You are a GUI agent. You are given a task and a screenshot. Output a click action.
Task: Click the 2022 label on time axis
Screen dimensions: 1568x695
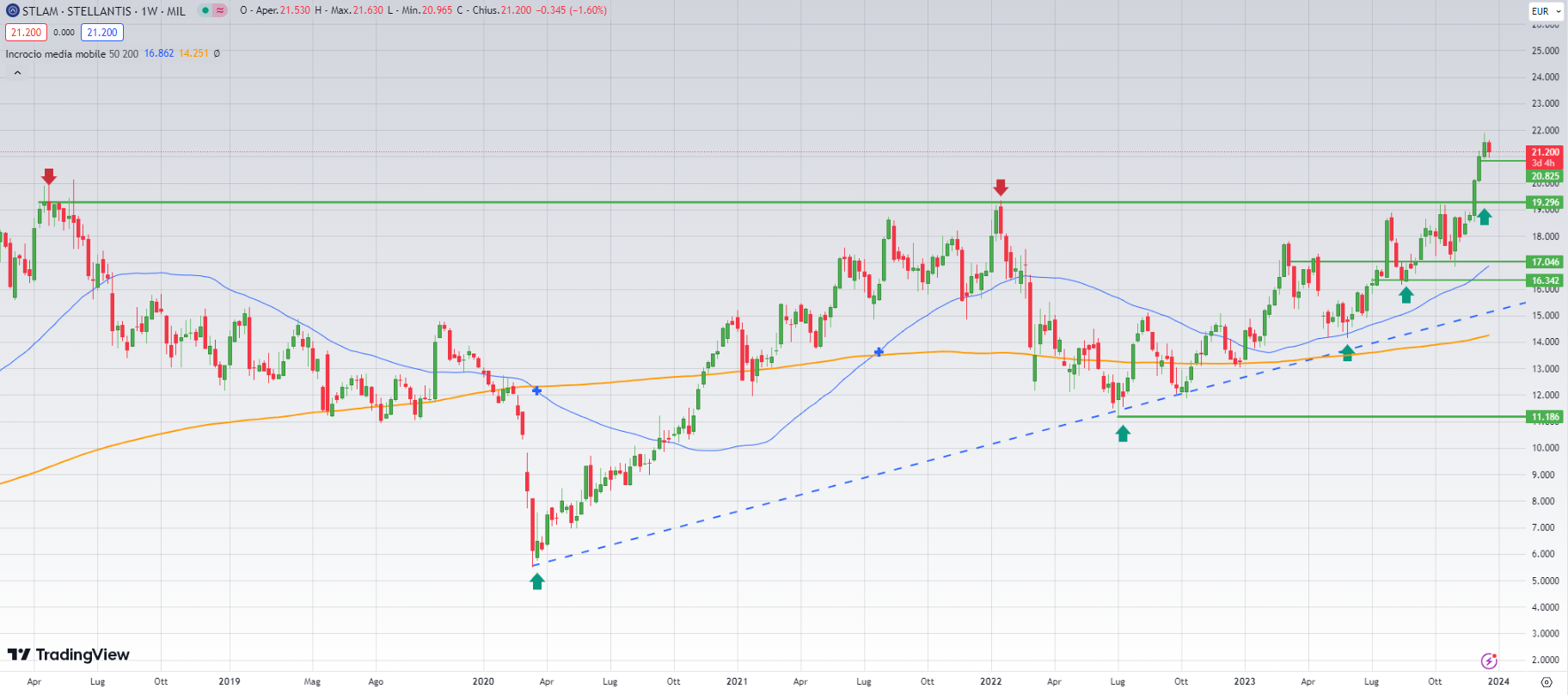pyautogui.click(x=991, y=681)
